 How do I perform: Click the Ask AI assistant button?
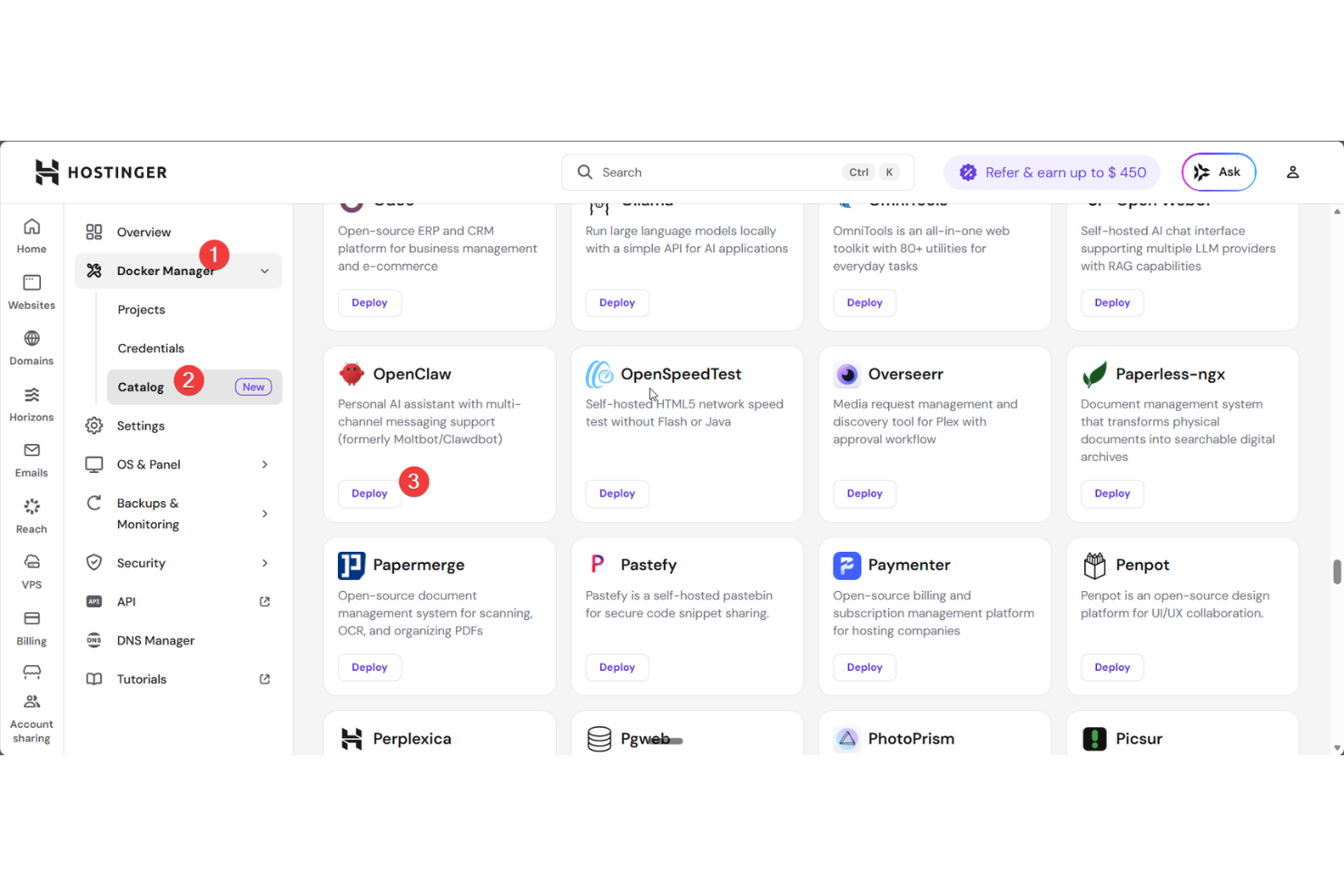(1218, 172)
